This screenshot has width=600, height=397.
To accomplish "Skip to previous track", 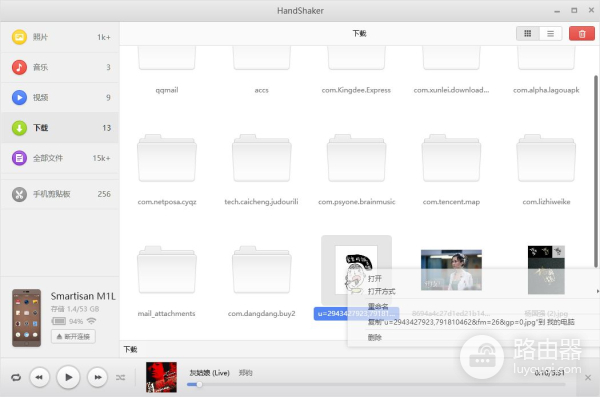I will tap(39, 377).
